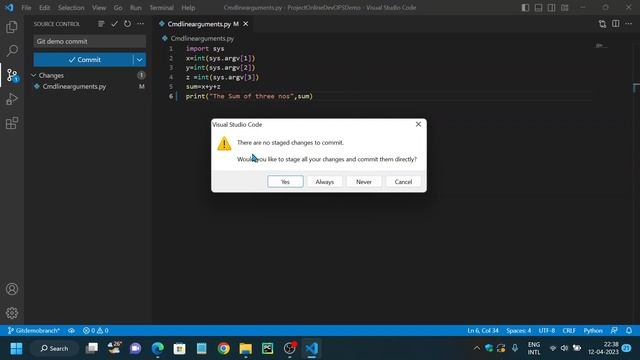Viewport: 640px width, 360px height.
Task: Click the Always button in dialog
Action: tap(324, 182)
